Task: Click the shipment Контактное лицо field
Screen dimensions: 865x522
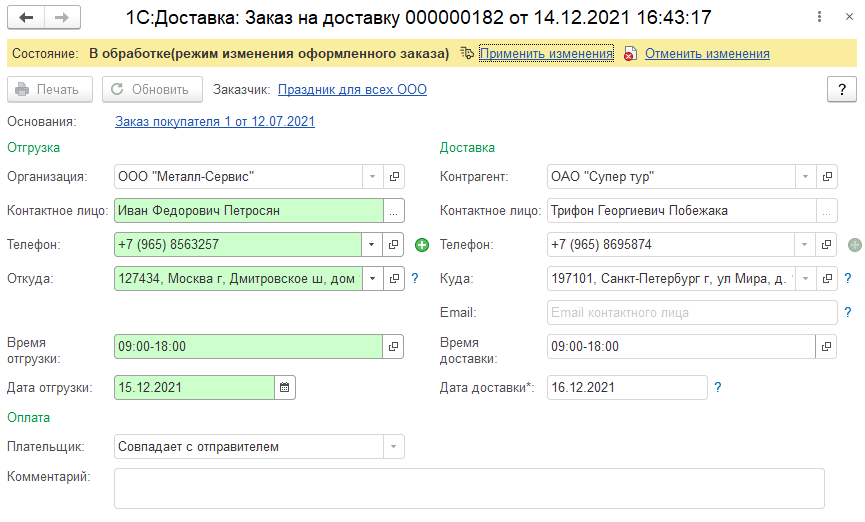Action: pos(249,211)
